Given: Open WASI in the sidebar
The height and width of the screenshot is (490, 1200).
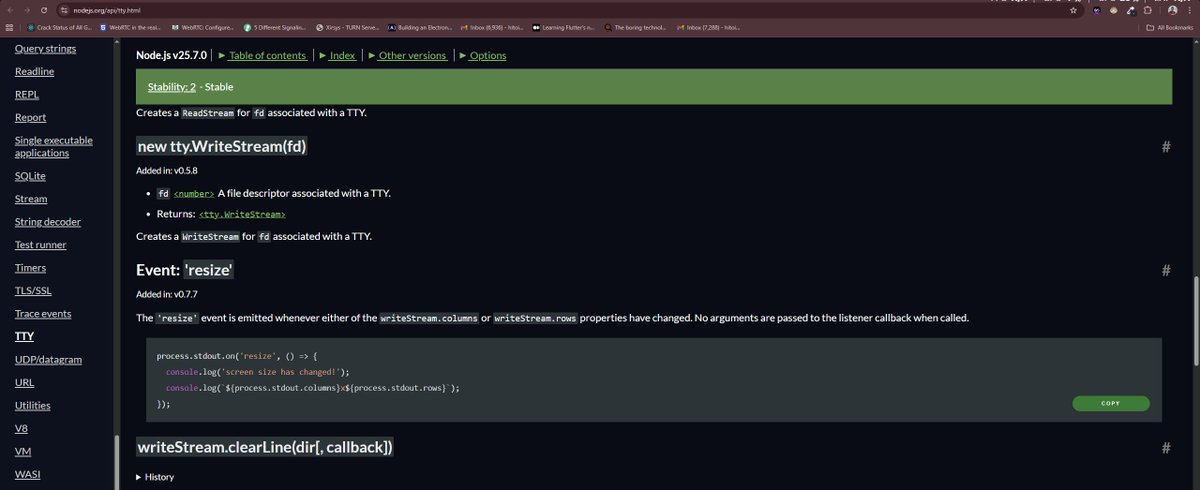Looking at the screenshot, I should (x=27, y=475).
